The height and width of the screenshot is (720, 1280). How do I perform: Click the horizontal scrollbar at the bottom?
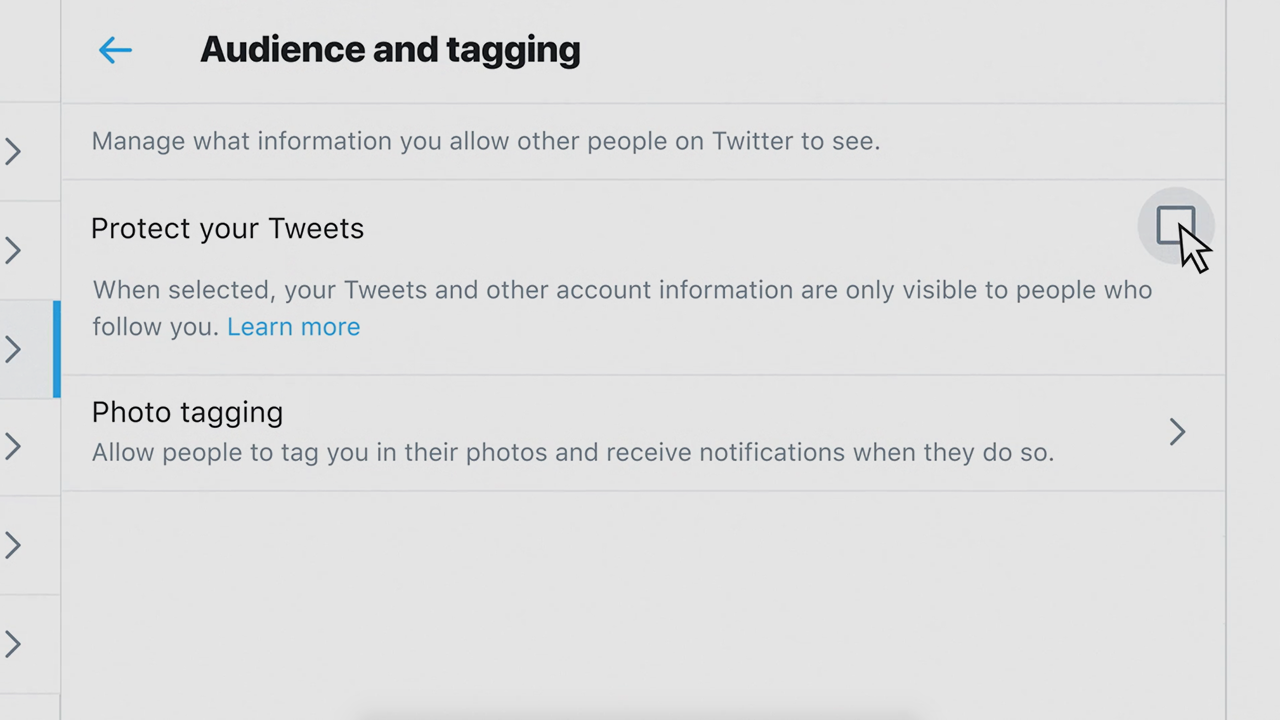pyautogui.click(x=640, y=715)
